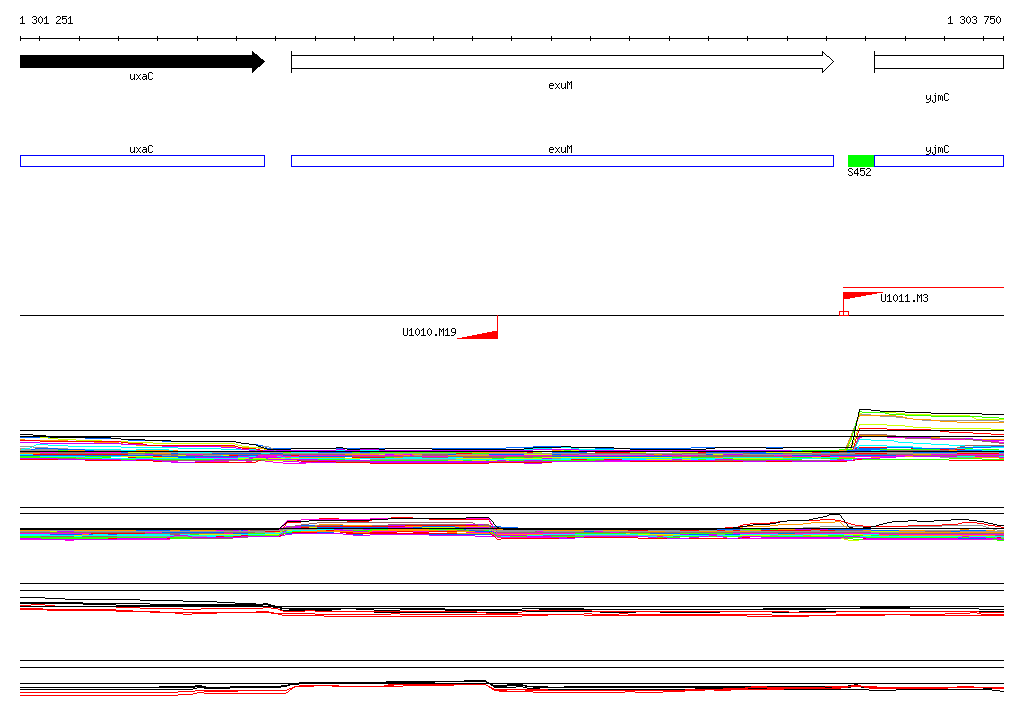Select the blue-outlined uxaC segment box

click(142, 161)
